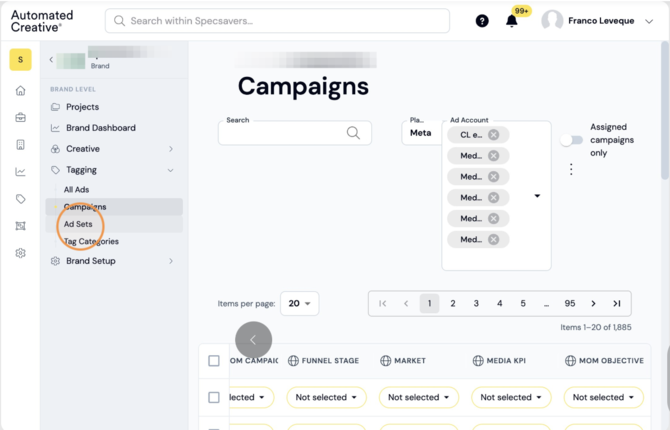
Task: Jump to the last page button
Action: coord(617,303)
